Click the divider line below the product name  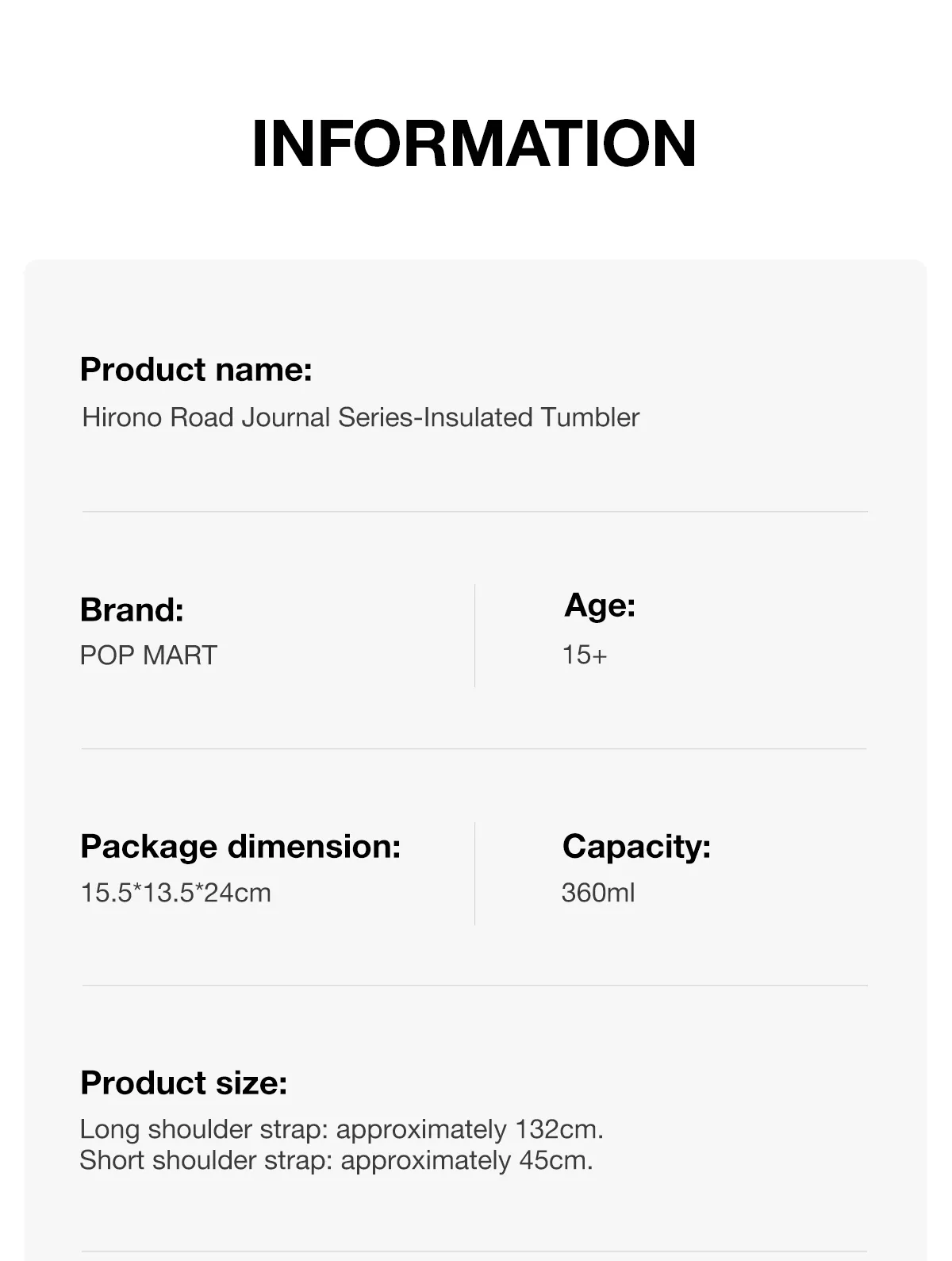click(x=474, y=512)
